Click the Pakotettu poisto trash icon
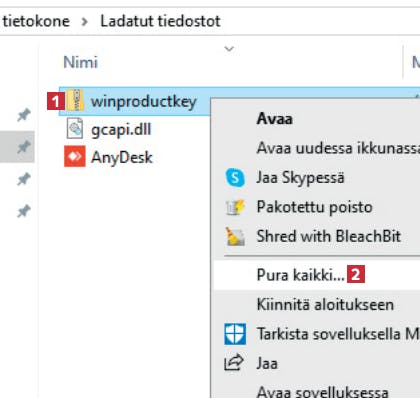This screenshot has height=398, width=420. tap(235, 207)
